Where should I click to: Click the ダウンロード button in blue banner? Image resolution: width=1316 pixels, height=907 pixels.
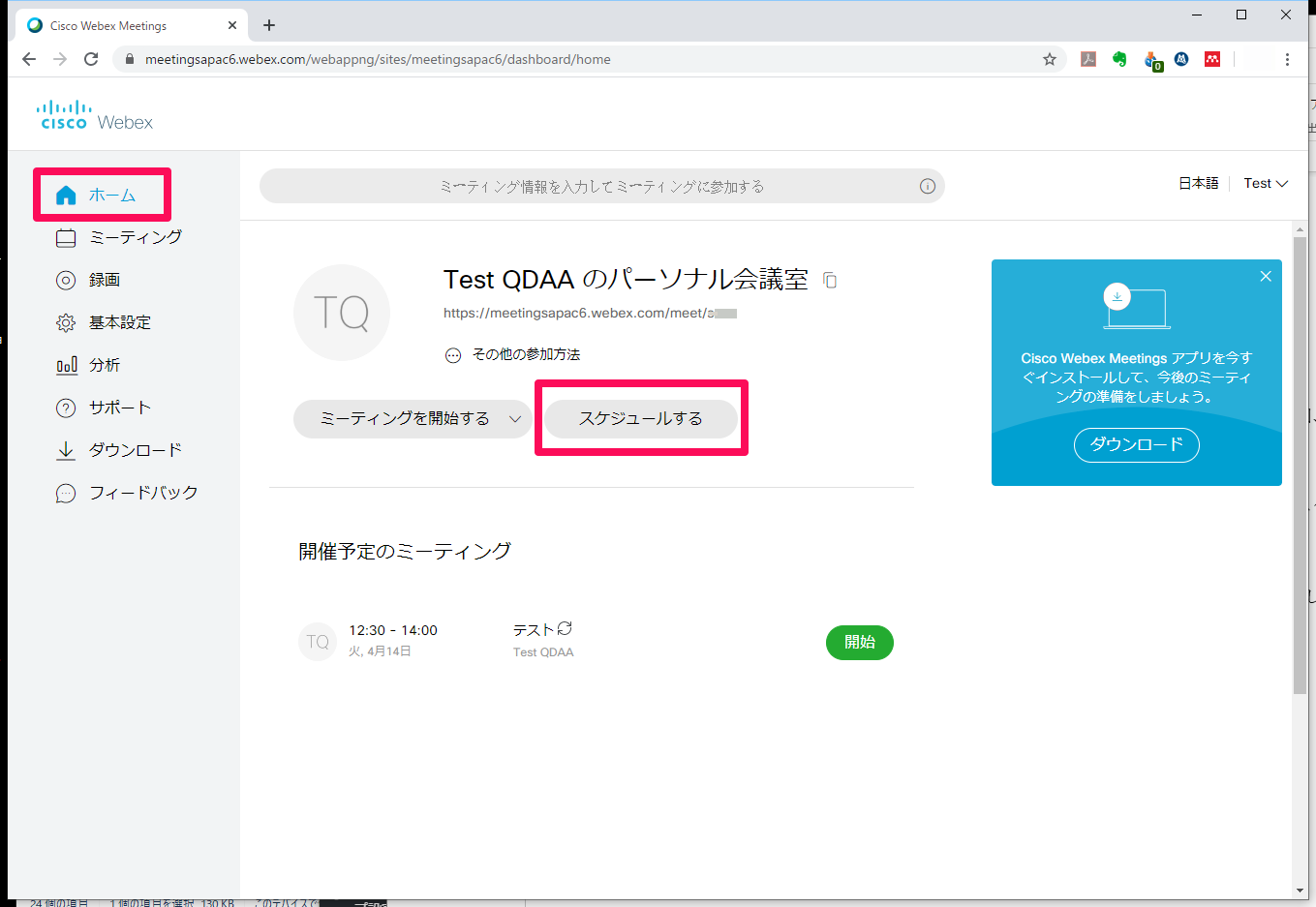click(1137, 444)
